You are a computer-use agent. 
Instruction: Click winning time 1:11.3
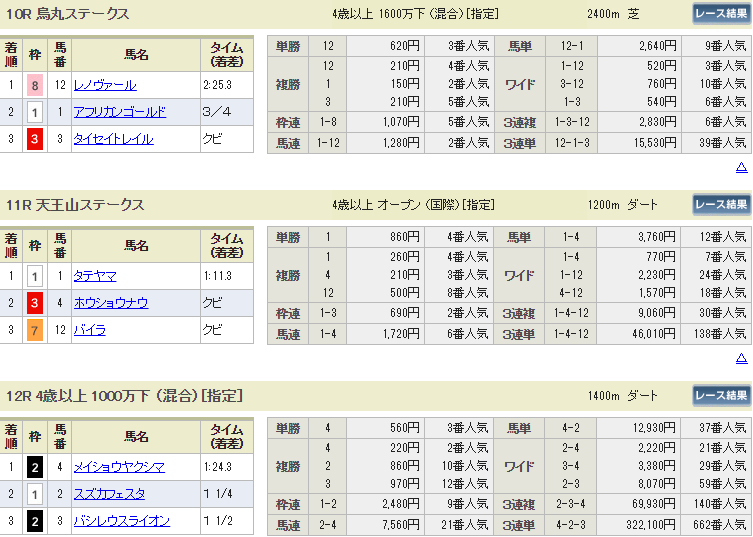[x=217, y=276]
